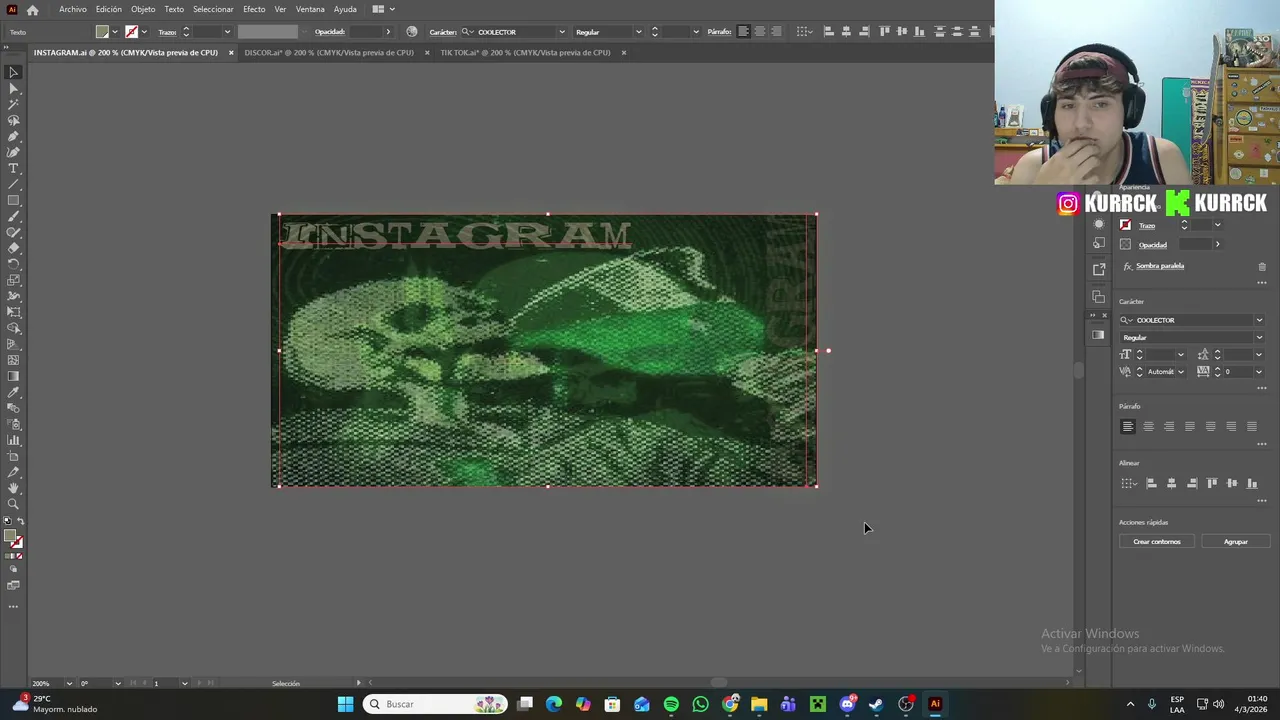1280x720 pixels.
Task: Open align-to options dropdown in Alinear panel
Action: pos(1129,483)
